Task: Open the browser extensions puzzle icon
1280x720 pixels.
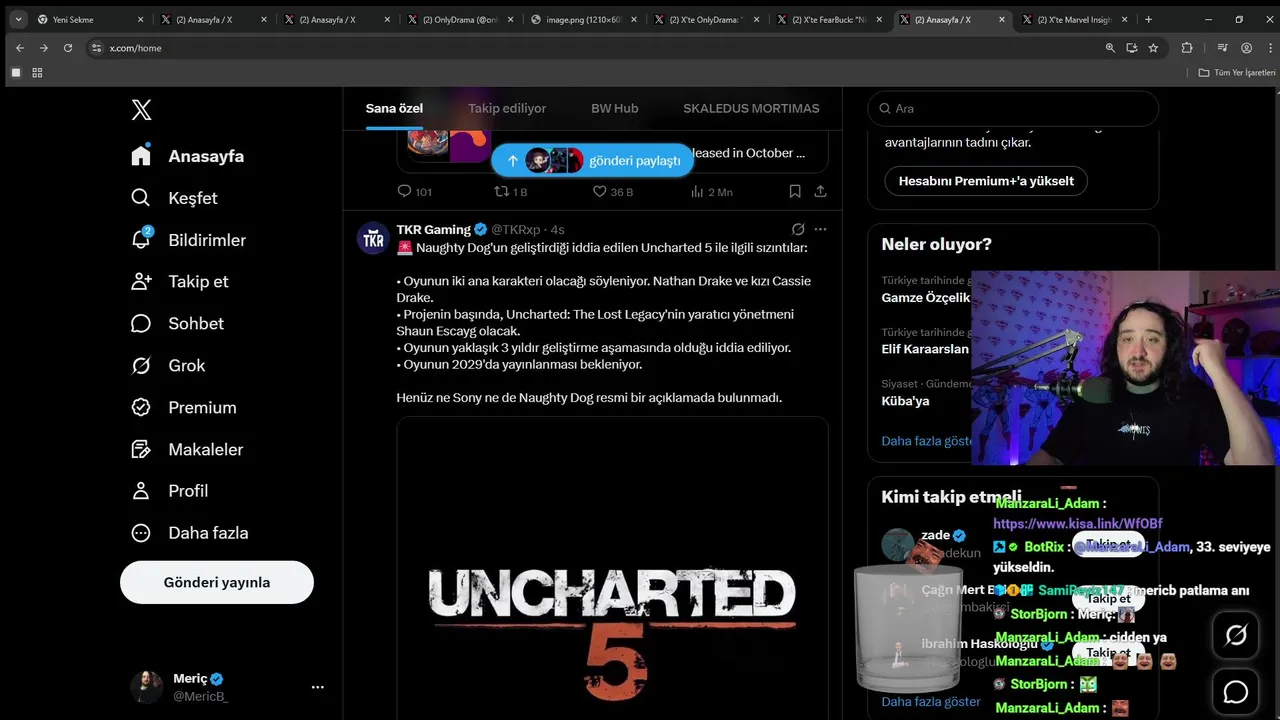Action: 1187,48
